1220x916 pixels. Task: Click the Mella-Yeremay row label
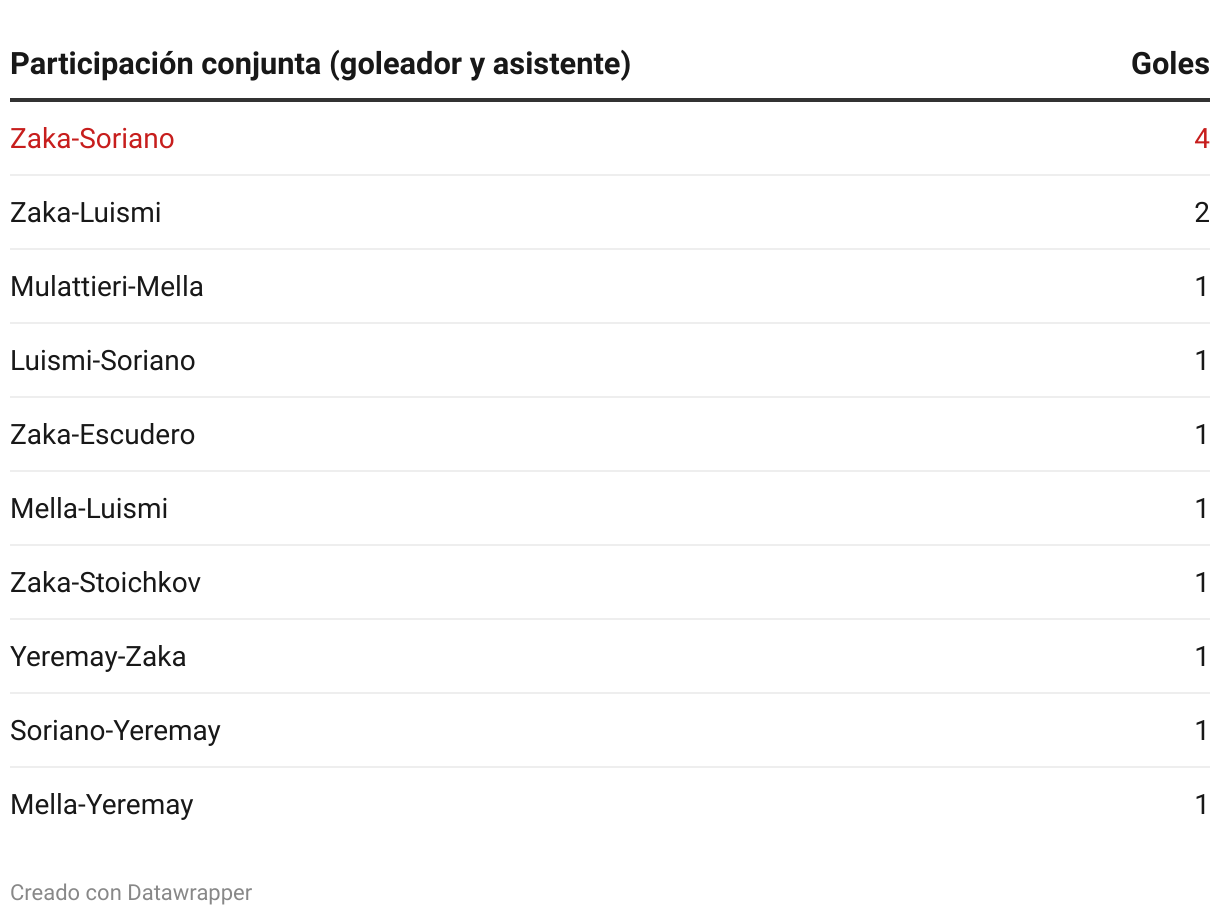point(102,805)
